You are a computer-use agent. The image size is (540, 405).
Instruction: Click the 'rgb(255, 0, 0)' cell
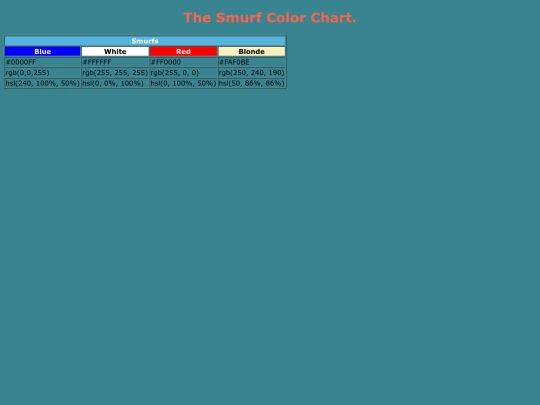click(183, 73)
